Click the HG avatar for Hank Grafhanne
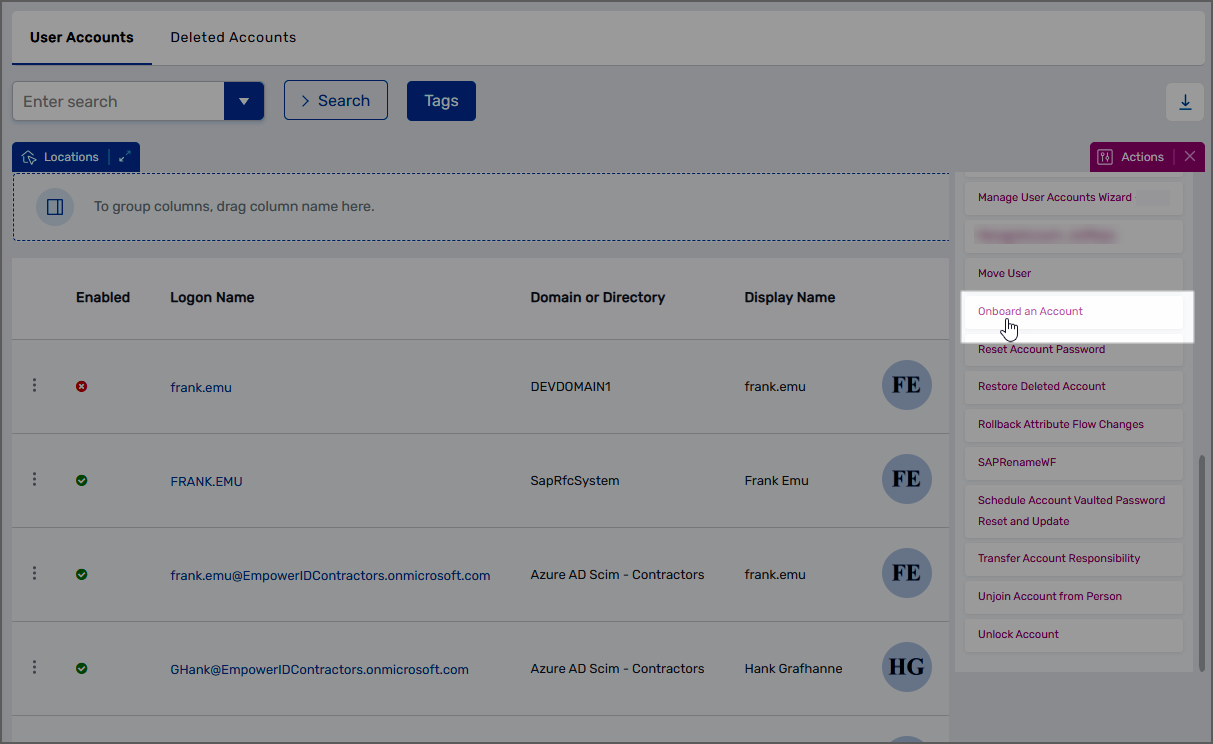The height and width of the screenshot is (744, 1213). point(906,668)
